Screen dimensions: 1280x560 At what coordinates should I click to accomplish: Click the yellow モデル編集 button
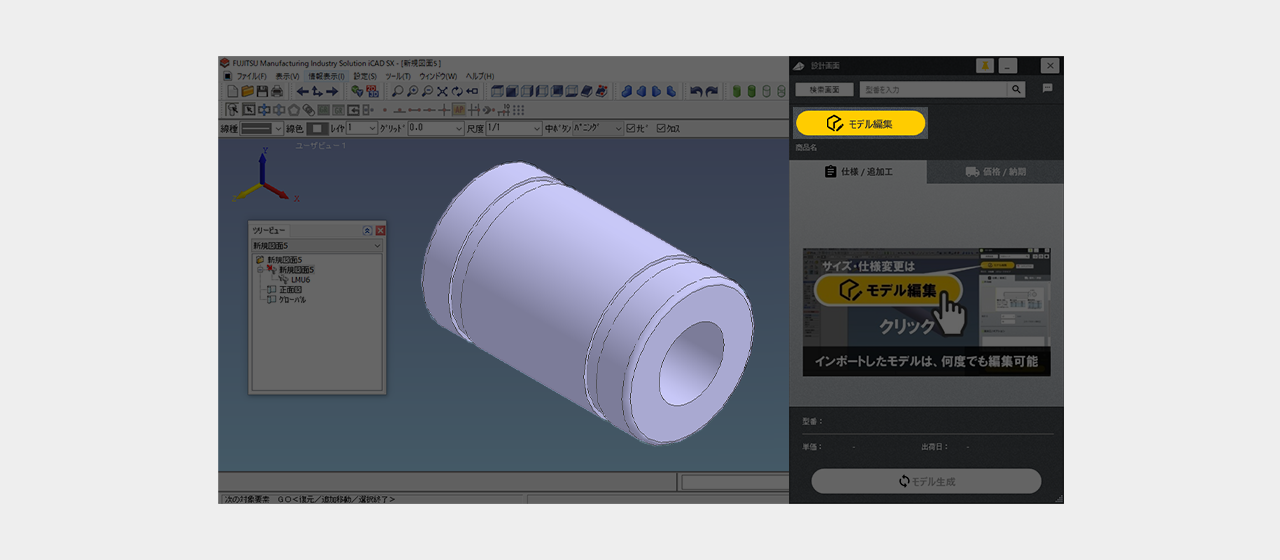pos(860,123)
